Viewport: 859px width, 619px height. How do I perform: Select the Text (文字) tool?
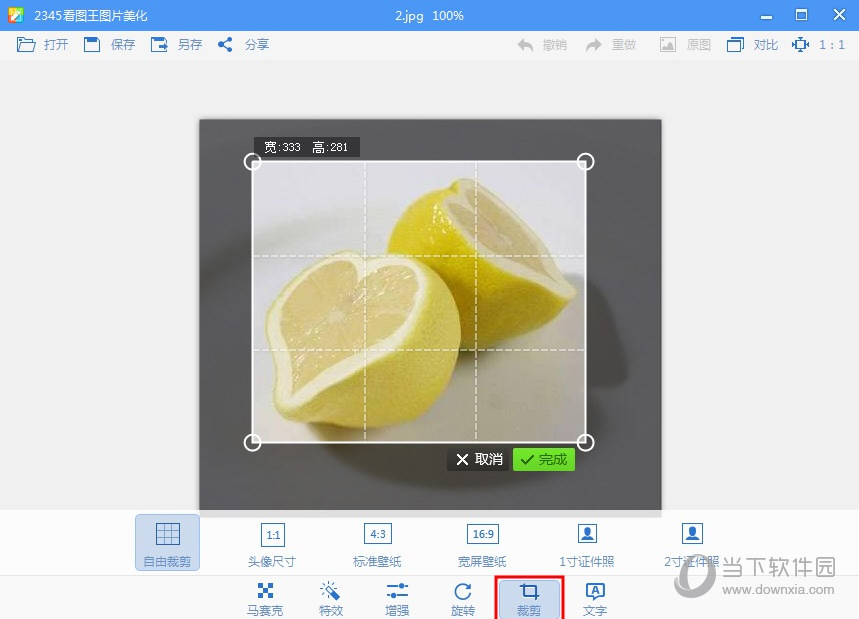coord(595,598)
